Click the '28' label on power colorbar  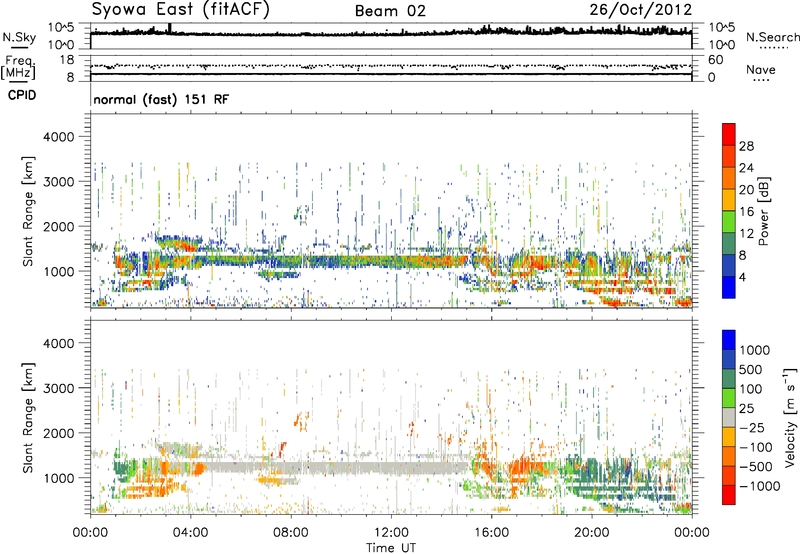tap(746, 146)
